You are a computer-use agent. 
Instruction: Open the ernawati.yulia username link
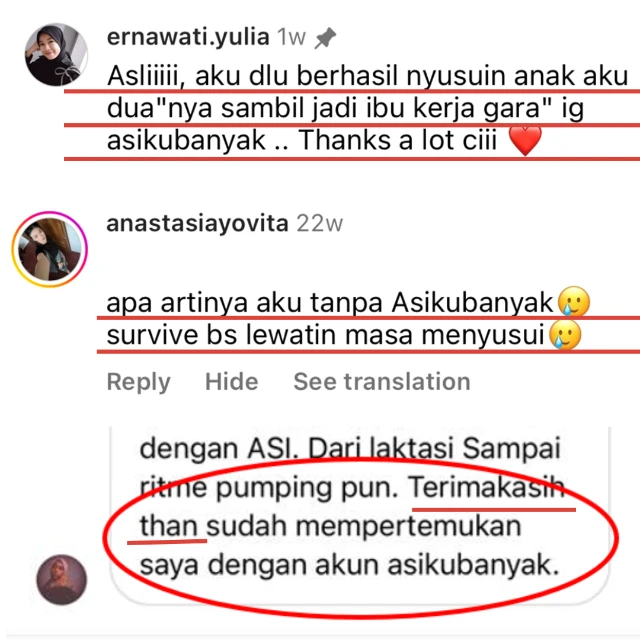[x=188, y=37]
